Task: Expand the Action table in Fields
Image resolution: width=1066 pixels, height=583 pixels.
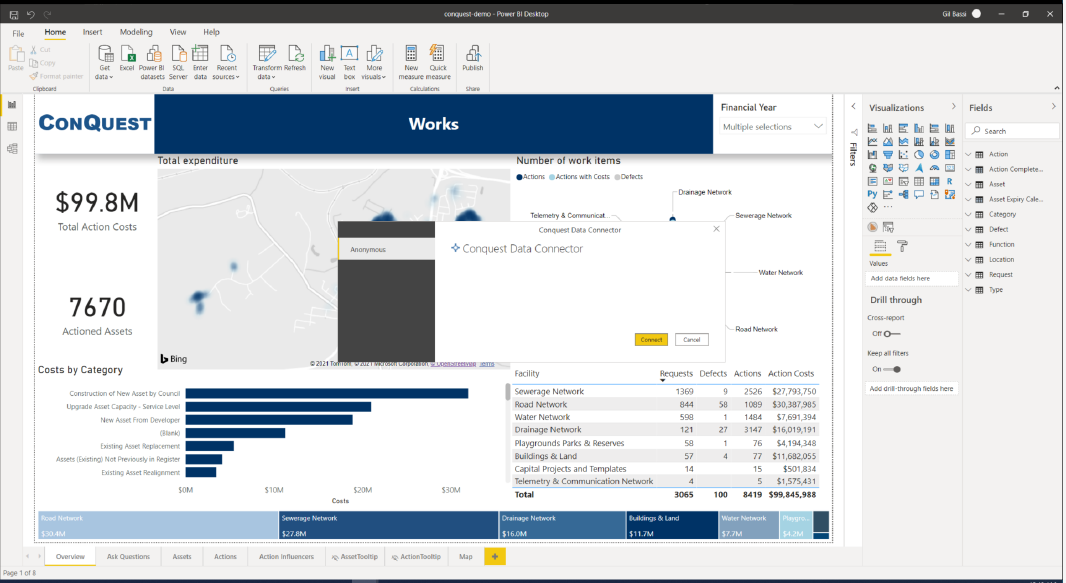Action: point(969,154)
